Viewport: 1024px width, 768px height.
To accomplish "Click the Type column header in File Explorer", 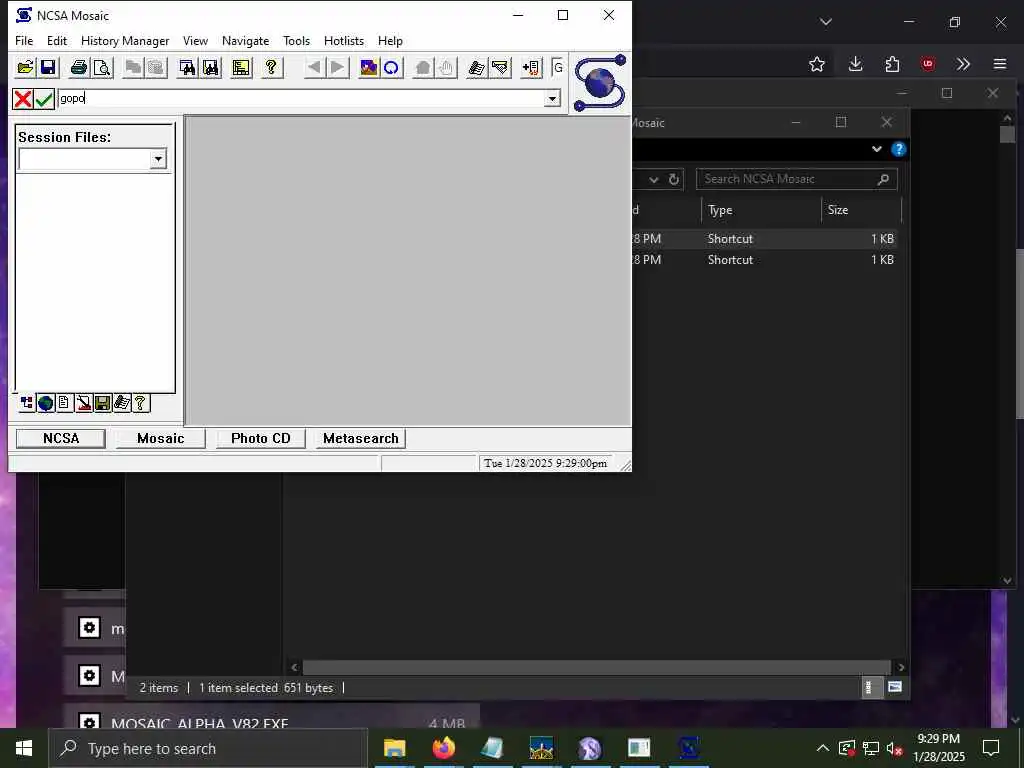I will coord(761,210).
